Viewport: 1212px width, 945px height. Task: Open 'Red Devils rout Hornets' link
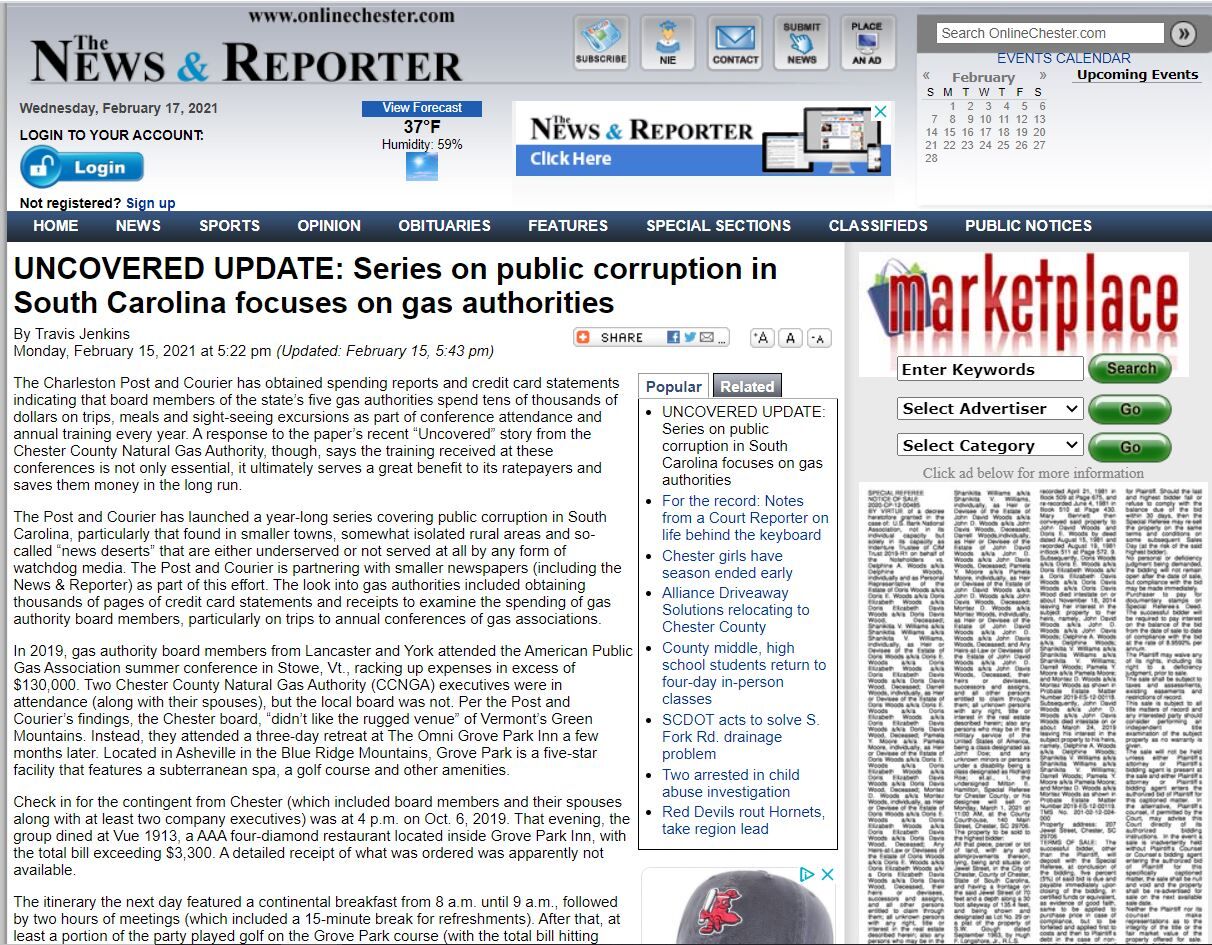pos(743,820)
